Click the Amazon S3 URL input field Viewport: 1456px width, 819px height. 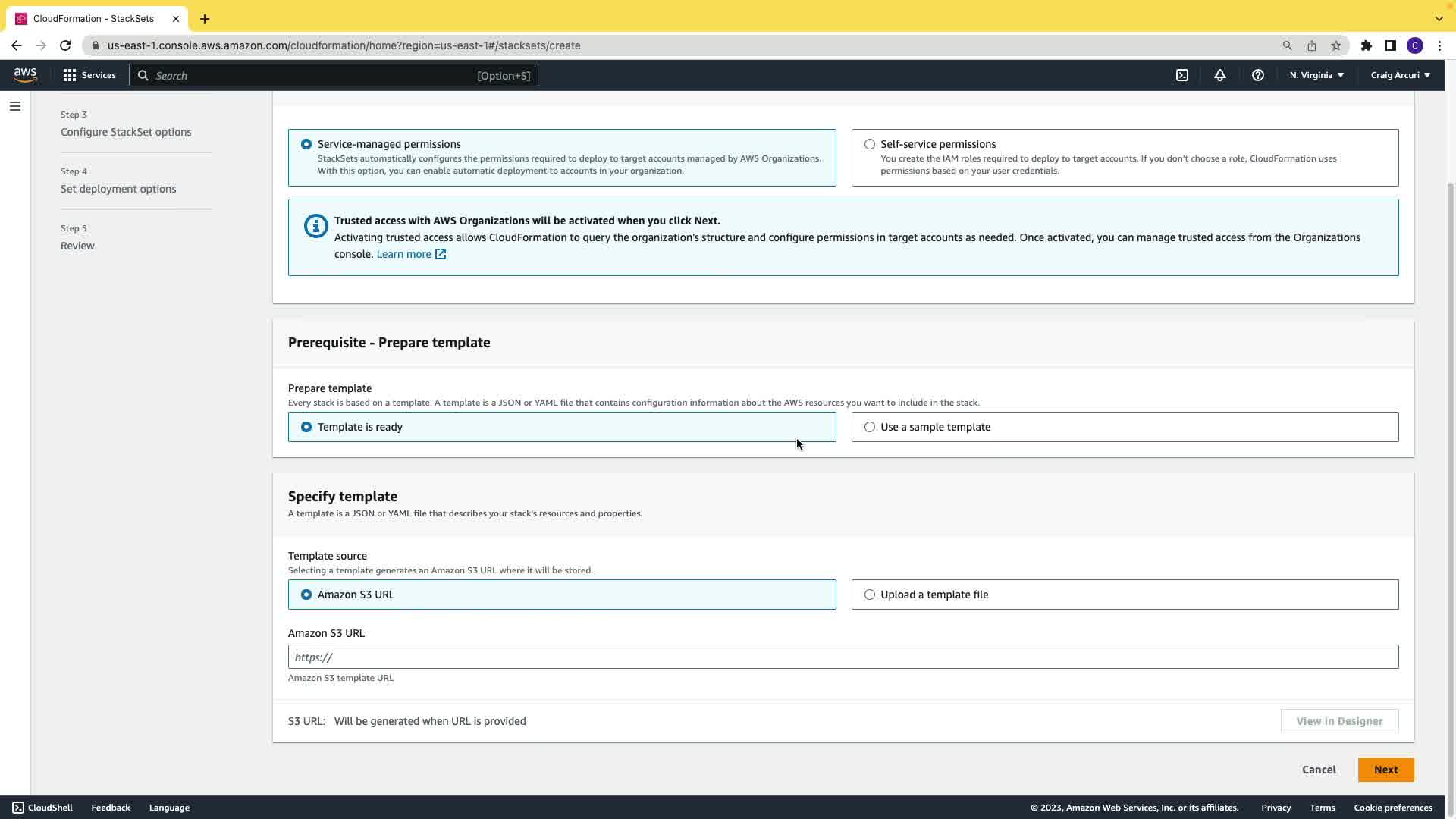click(x=843, y=657)
